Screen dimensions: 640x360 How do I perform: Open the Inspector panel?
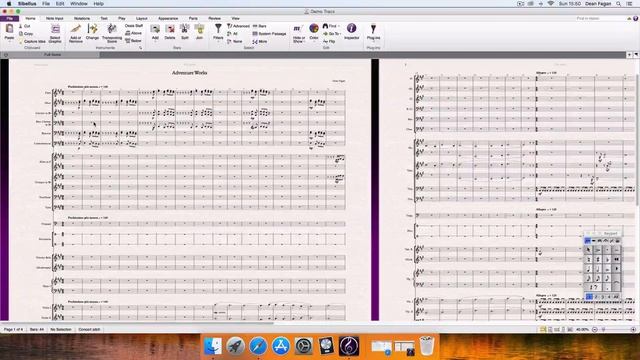[351, 31]
